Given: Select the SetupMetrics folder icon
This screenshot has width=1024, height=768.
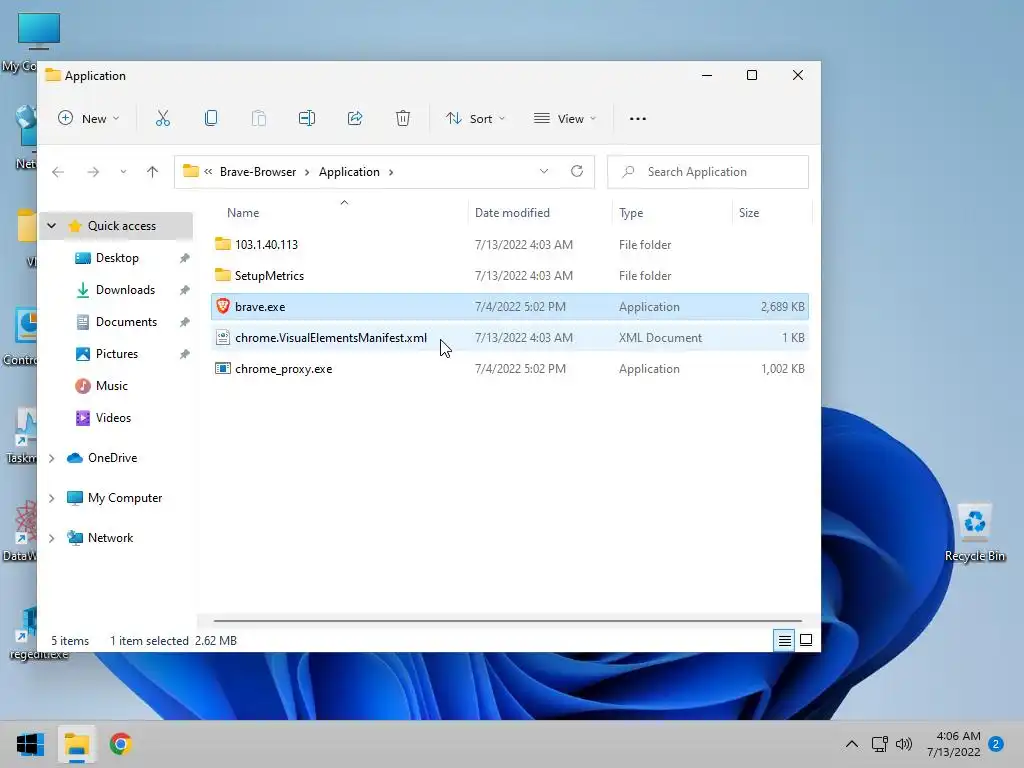Looking at the screenshot, I should [223, 275].
